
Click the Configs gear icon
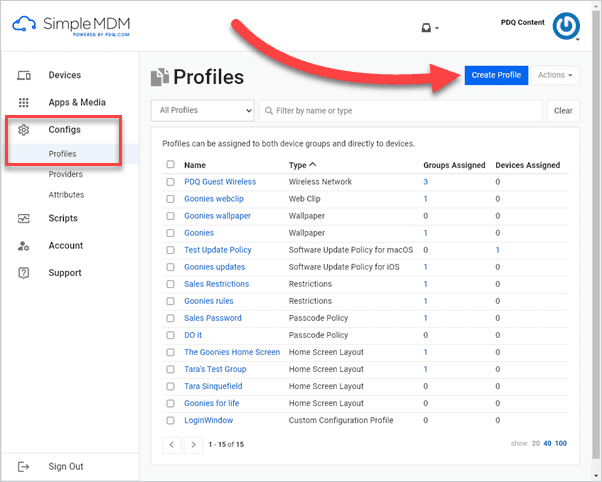point(23,130)
